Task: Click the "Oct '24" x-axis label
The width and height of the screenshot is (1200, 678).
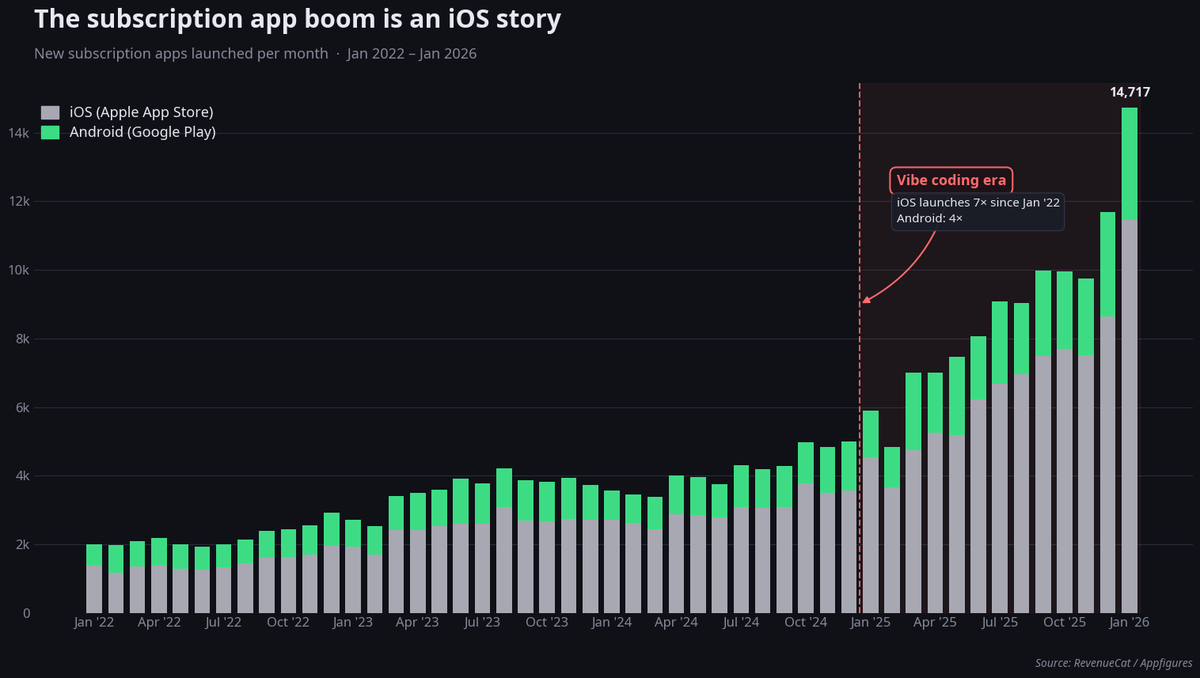Action: 806,623
